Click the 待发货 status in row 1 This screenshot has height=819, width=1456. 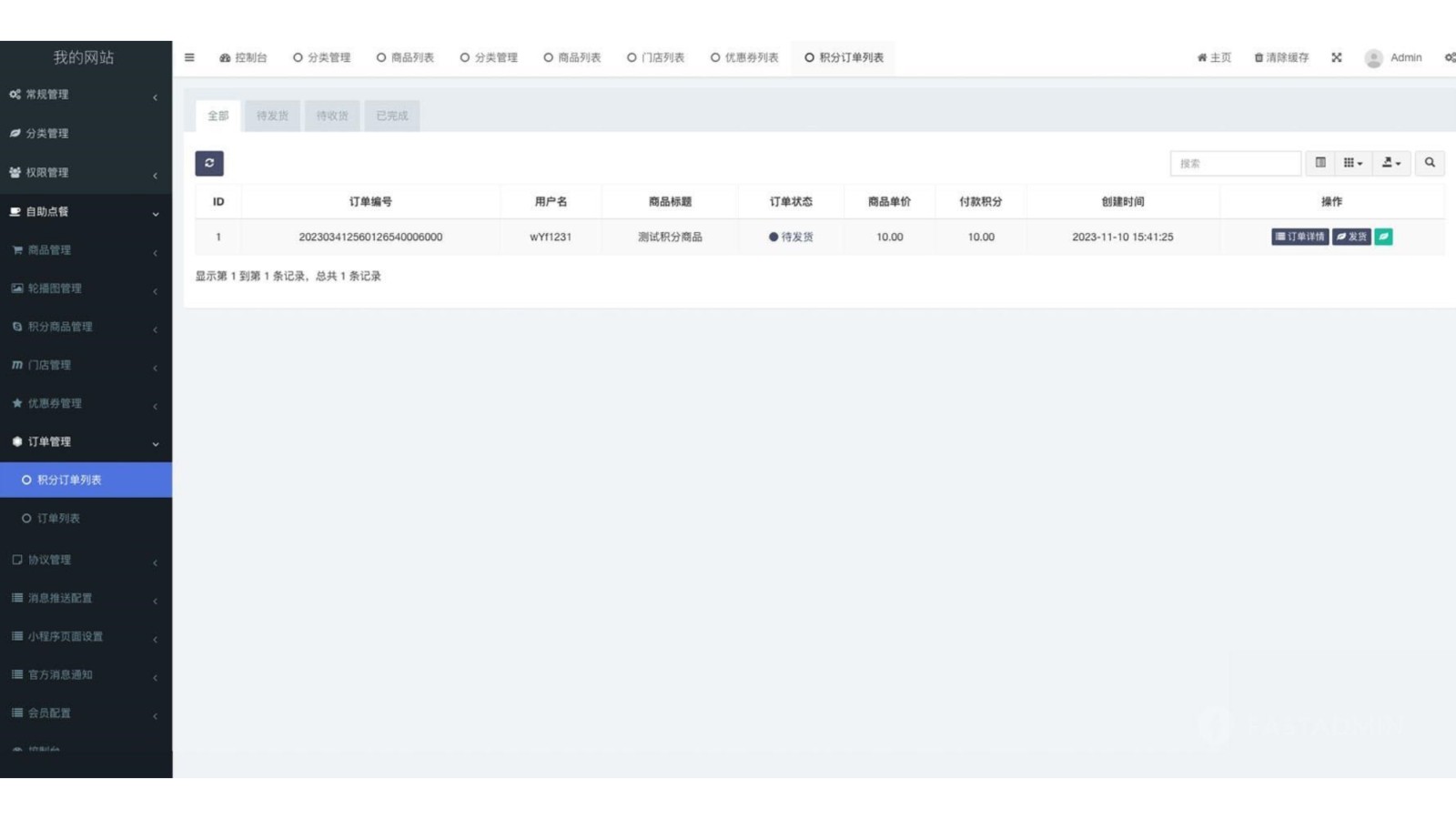pos(791,237)
